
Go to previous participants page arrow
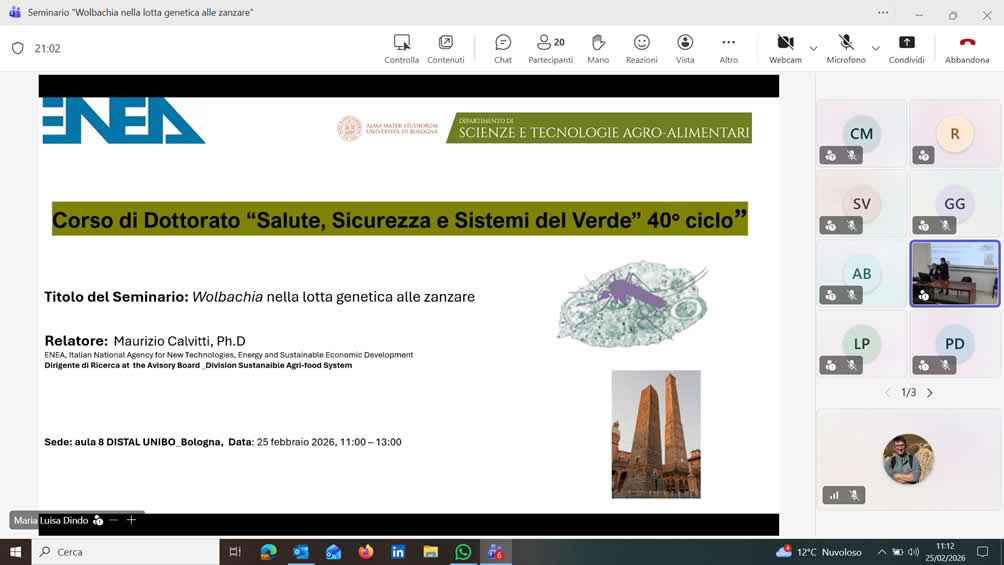click(887, 393)
